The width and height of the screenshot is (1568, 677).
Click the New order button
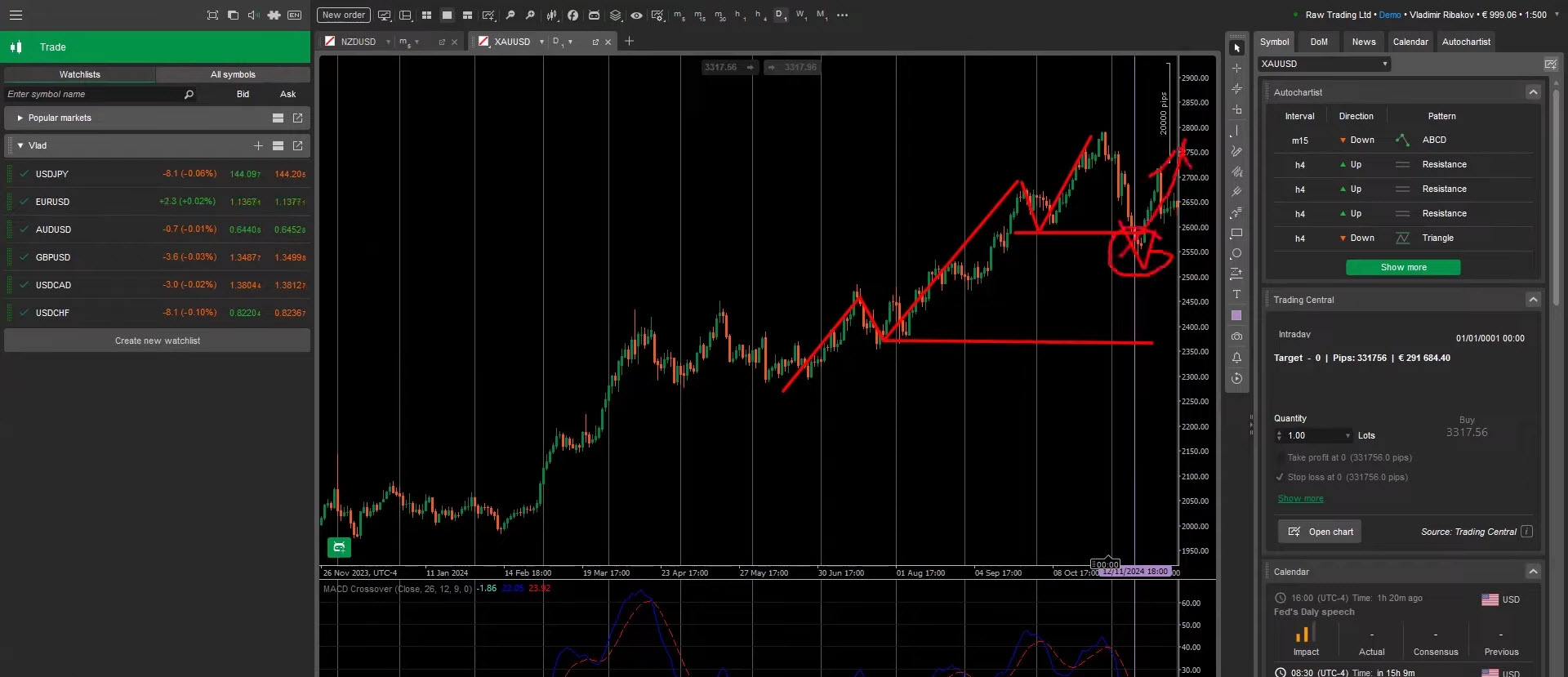(x=343, y=15)
